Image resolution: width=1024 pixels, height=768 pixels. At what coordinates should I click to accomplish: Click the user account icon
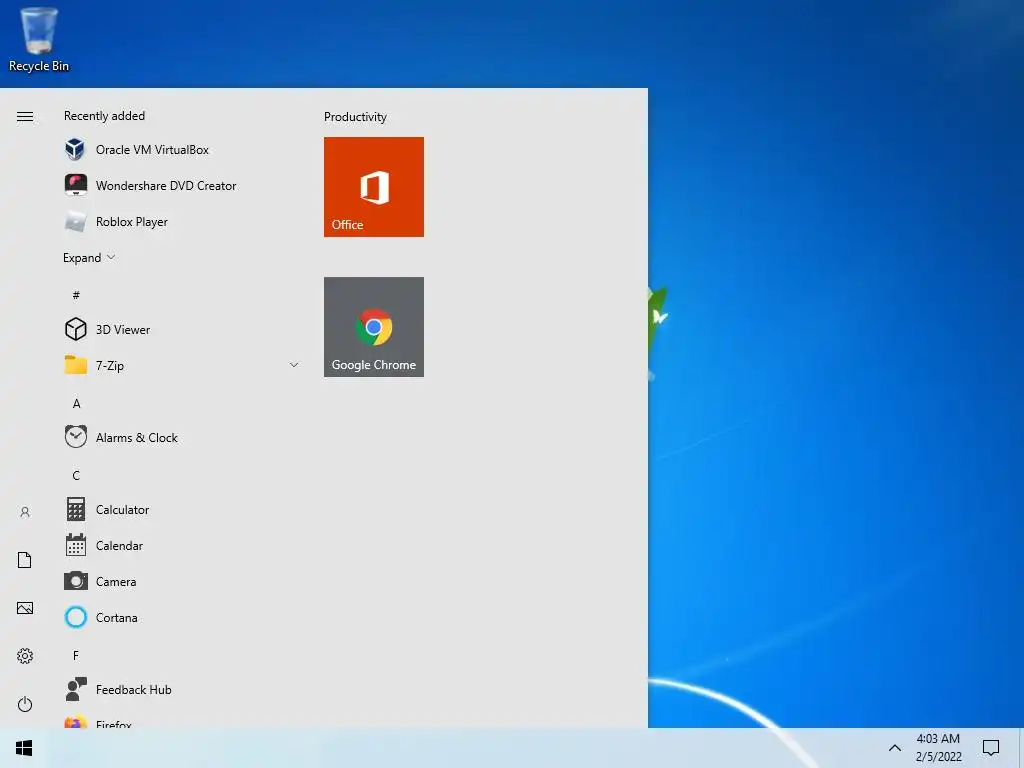25,513
